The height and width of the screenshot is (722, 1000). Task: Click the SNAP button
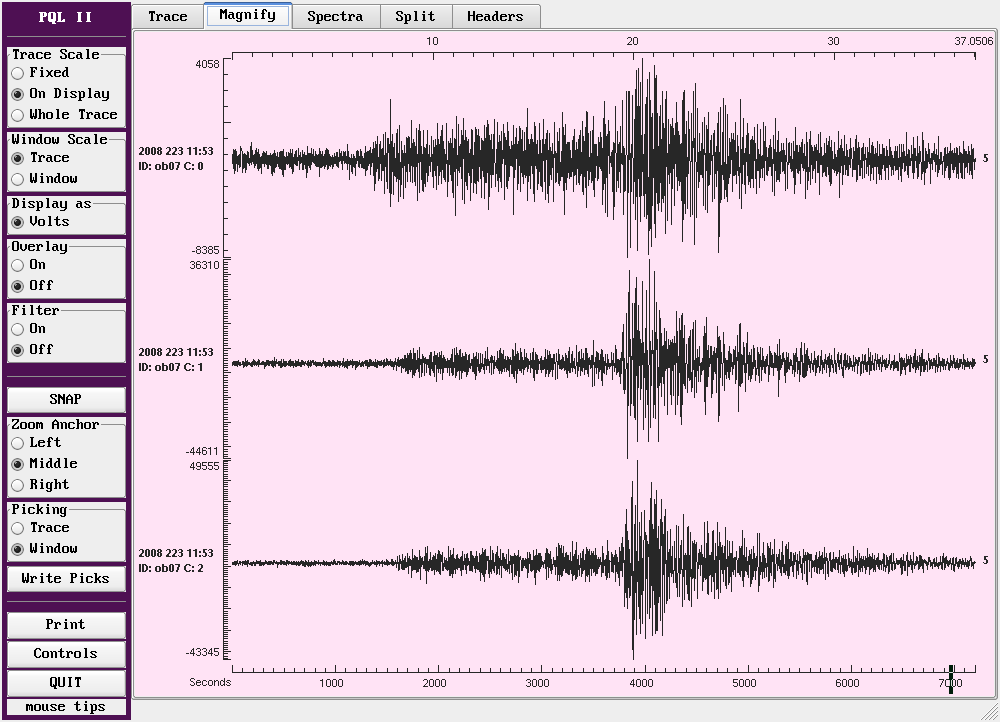[x=66, y=399]
